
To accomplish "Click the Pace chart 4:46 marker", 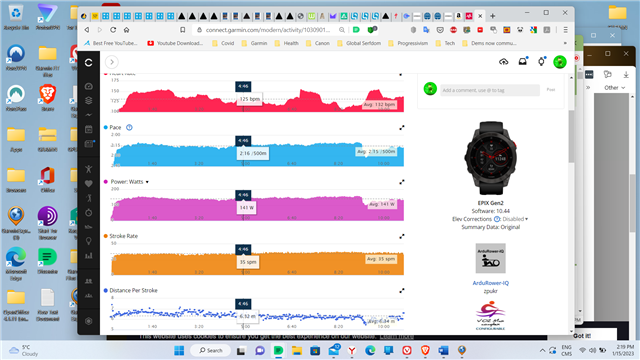I will point(243,140).
